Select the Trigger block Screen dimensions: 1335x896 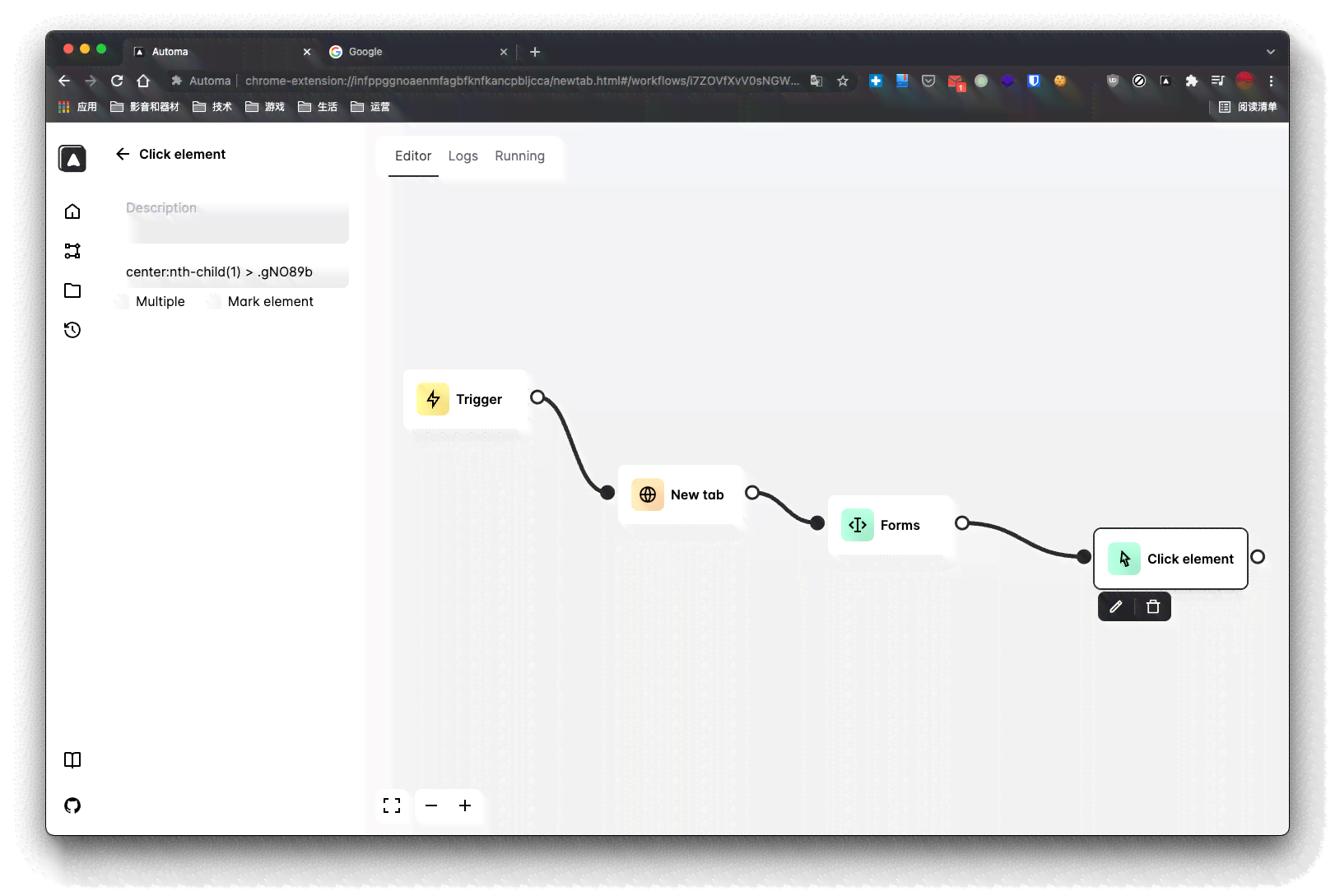click(466, 399)
